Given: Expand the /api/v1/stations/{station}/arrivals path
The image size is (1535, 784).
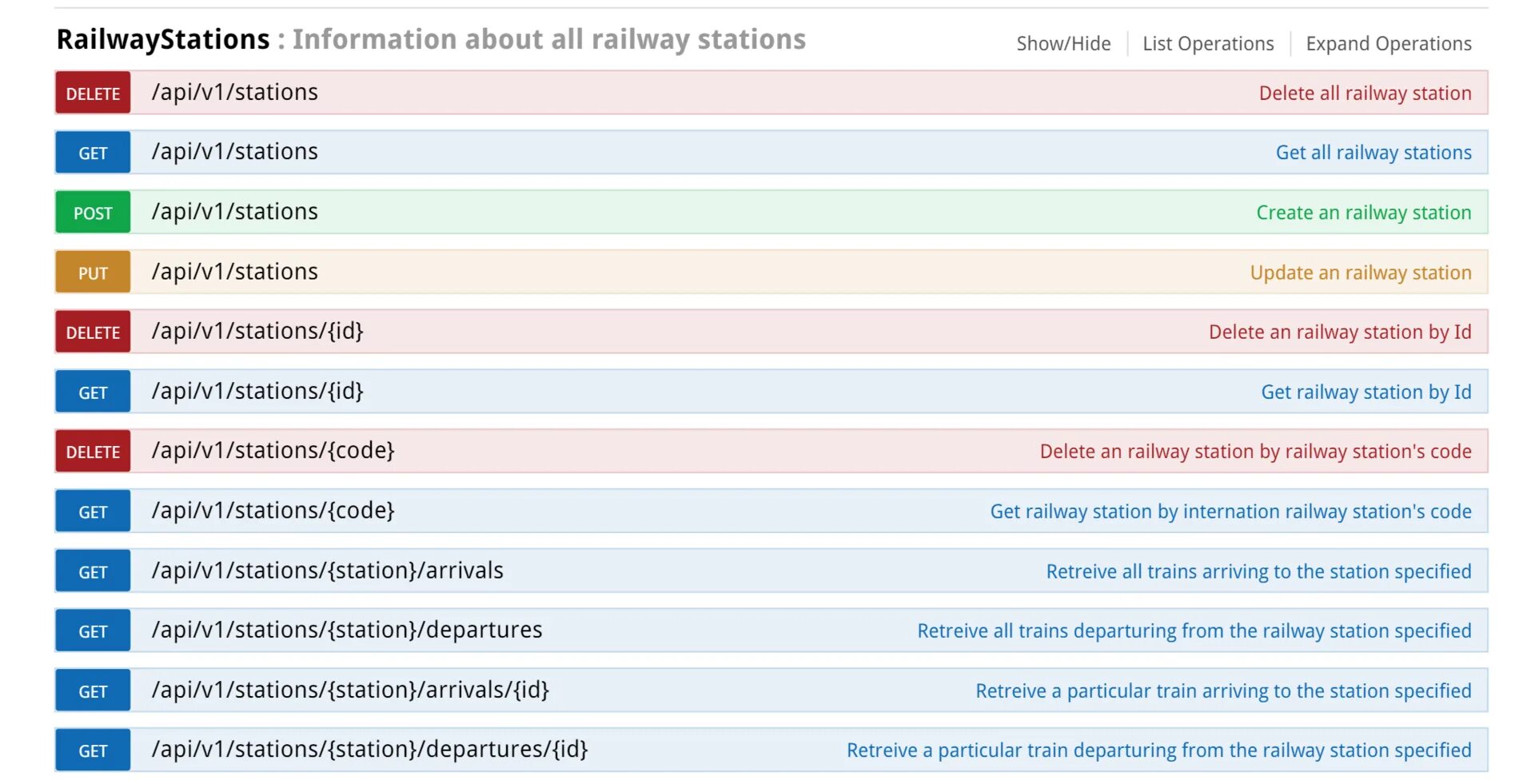Looking at the screenshot, I should 327,571.
